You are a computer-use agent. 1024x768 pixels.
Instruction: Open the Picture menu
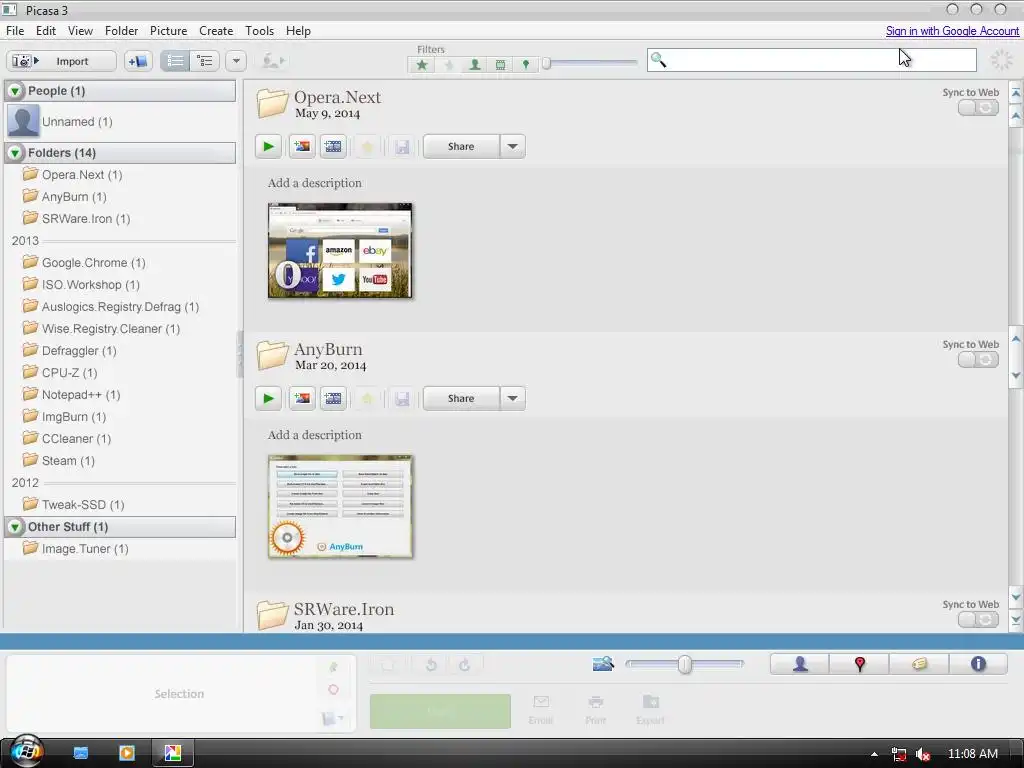168,31
